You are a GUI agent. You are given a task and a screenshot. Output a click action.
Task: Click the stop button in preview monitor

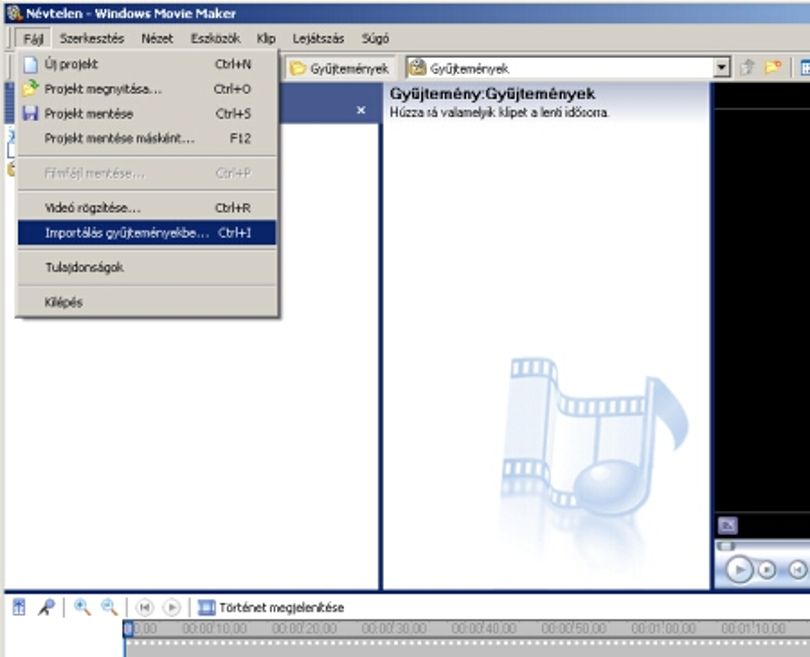(767, 570)
